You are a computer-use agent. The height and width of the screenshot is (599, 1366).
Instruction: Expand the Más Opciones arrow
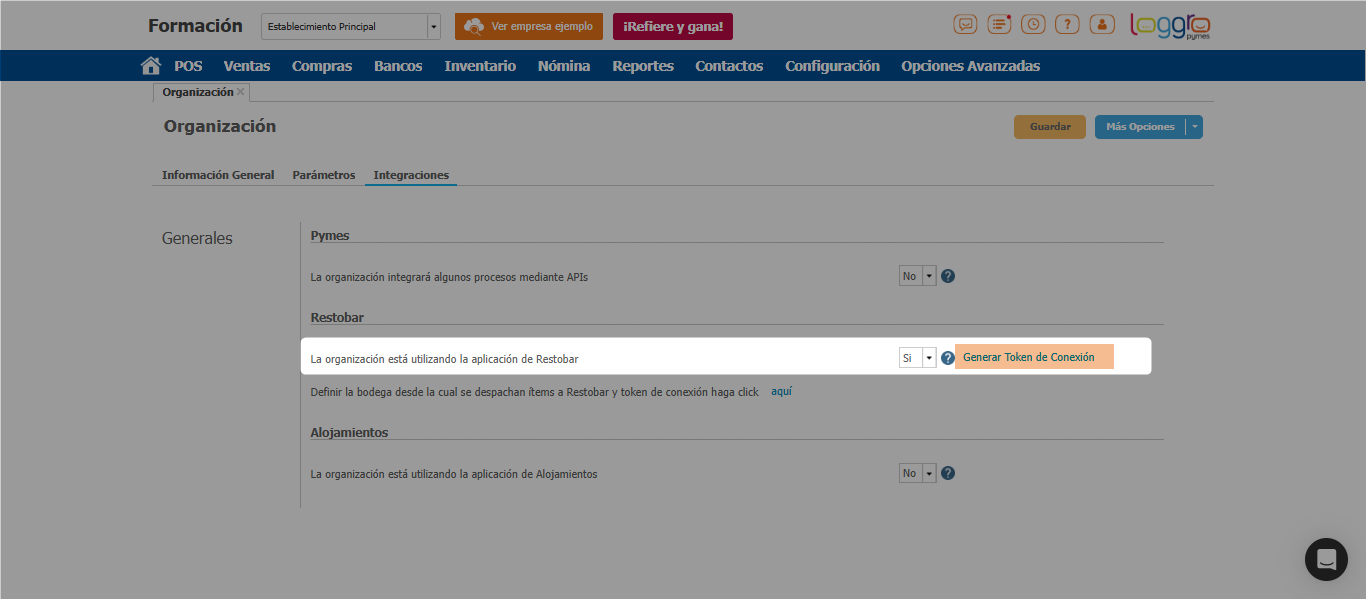click(1194, 127)
